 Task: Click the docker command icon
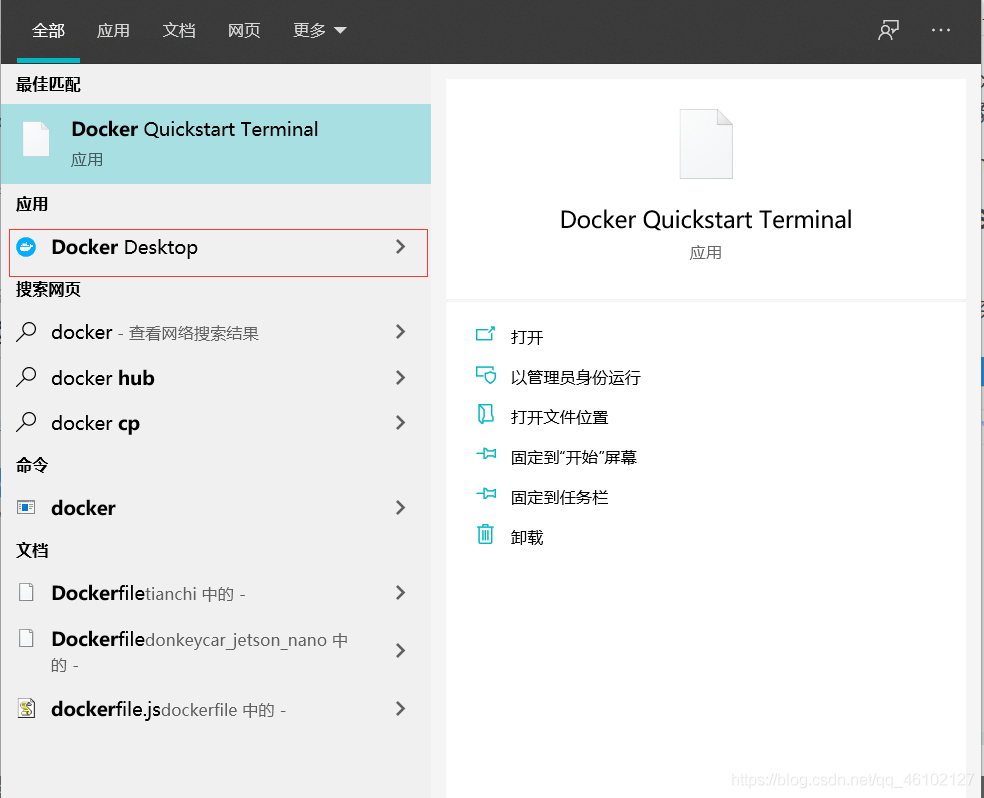pos(26,507)
